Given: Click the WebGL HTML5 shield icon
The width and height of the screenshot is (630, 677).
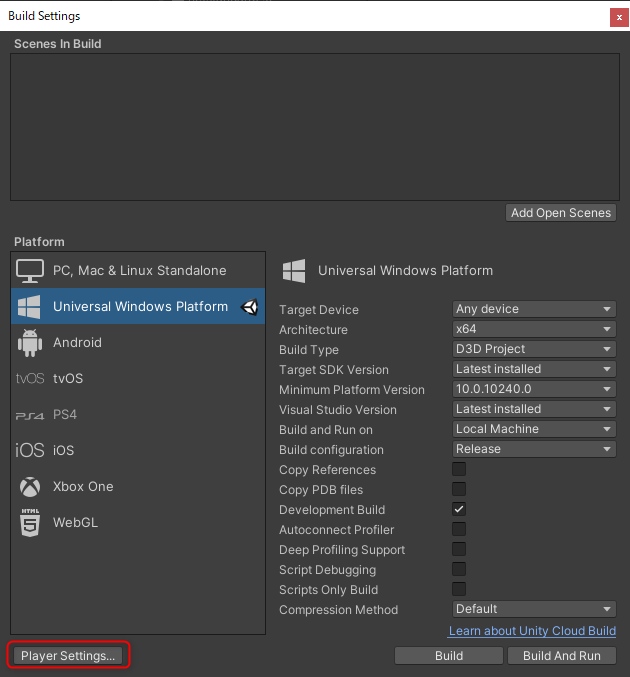Looking at the screenshot, I should 30,522.
